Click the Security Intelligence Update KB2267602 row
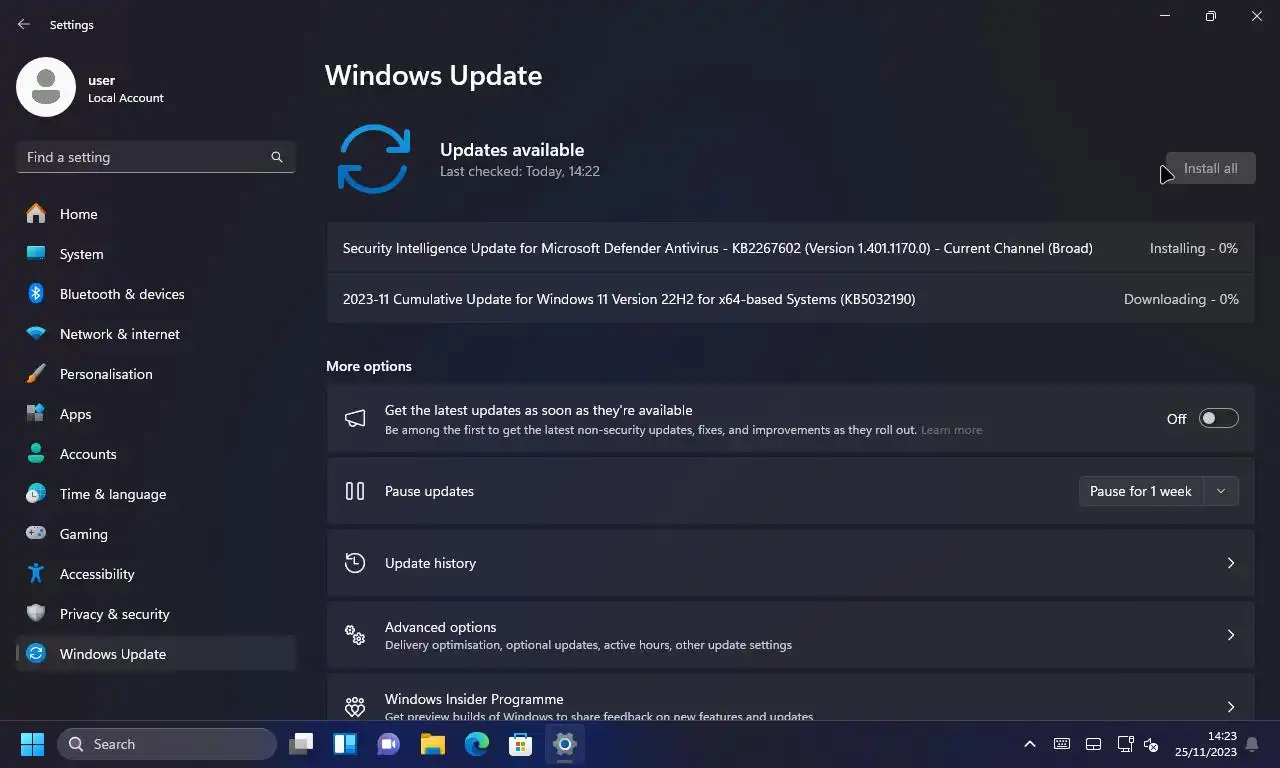 [x=790, y=248]
